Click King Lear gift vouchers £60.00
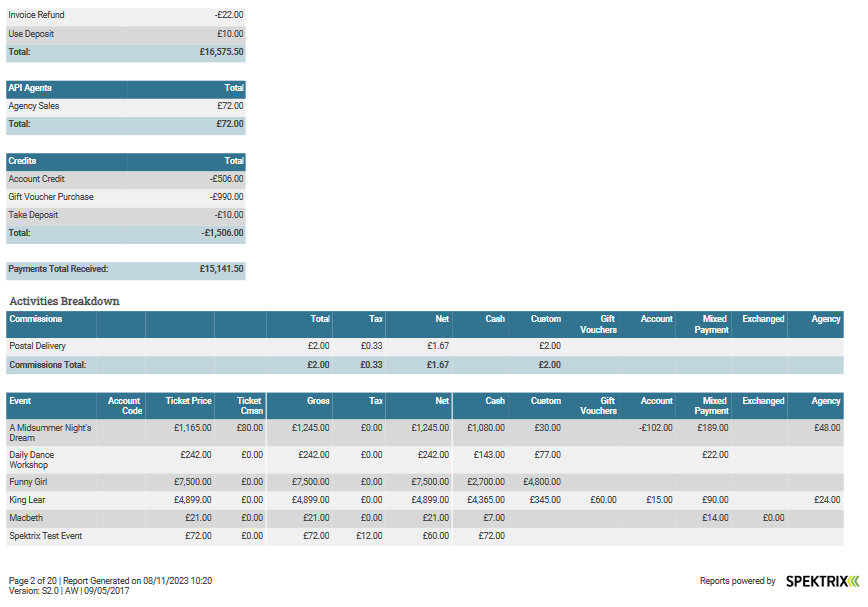This screenshot has height=607, width=868. click(x=603, y=500)
